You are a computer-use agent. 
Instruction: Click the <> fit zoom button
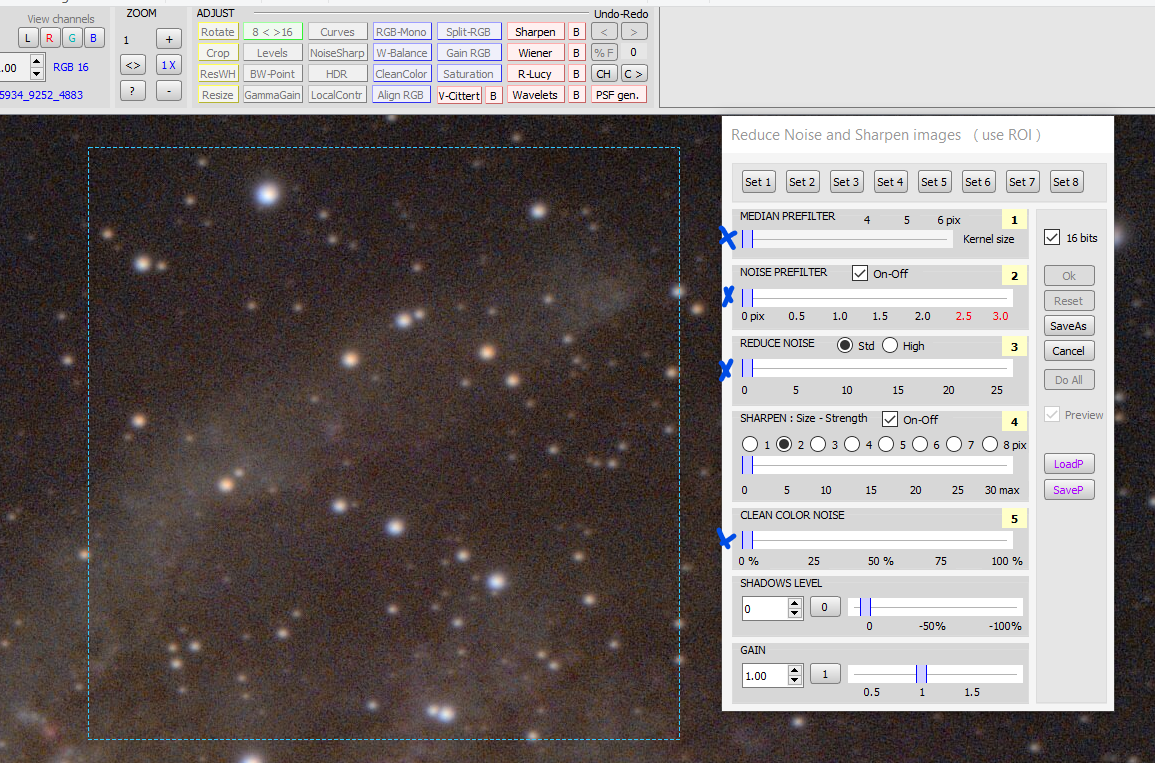pyautogui.click(x=133, y=65)
